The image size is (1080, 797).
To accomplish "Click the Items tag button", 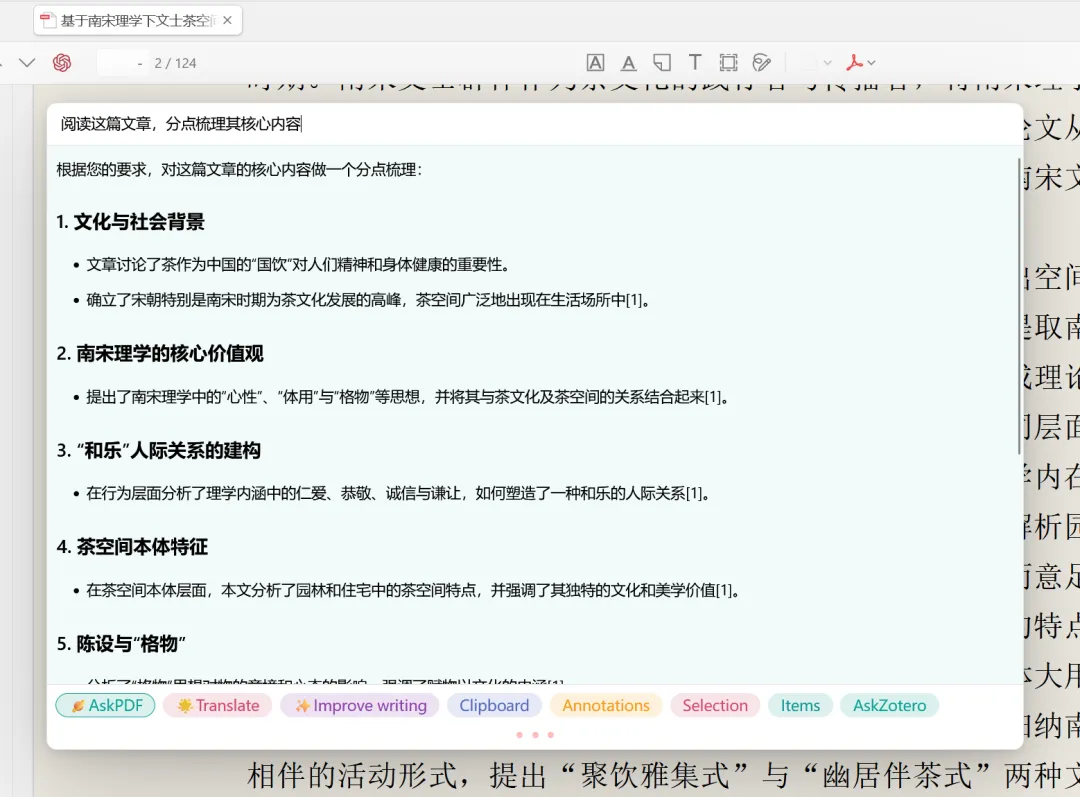I will (x=800, y=705).
